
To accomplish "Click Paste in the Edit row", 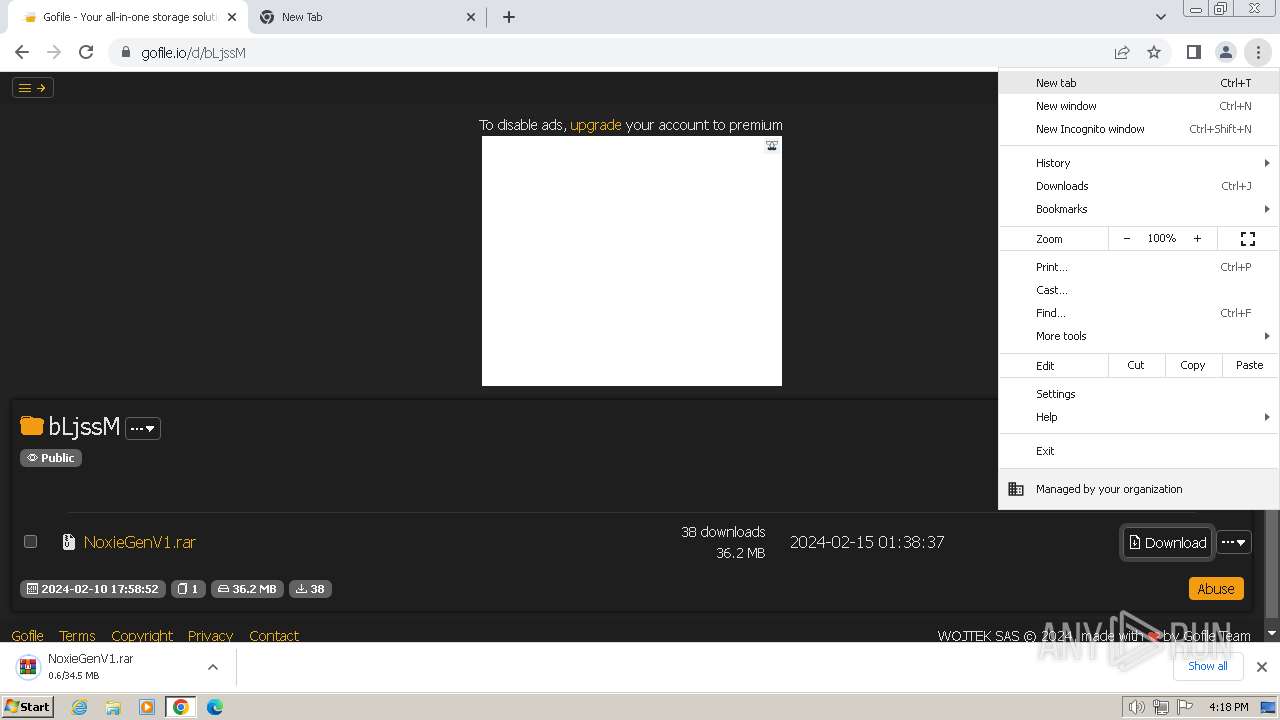I will 1250,366.
